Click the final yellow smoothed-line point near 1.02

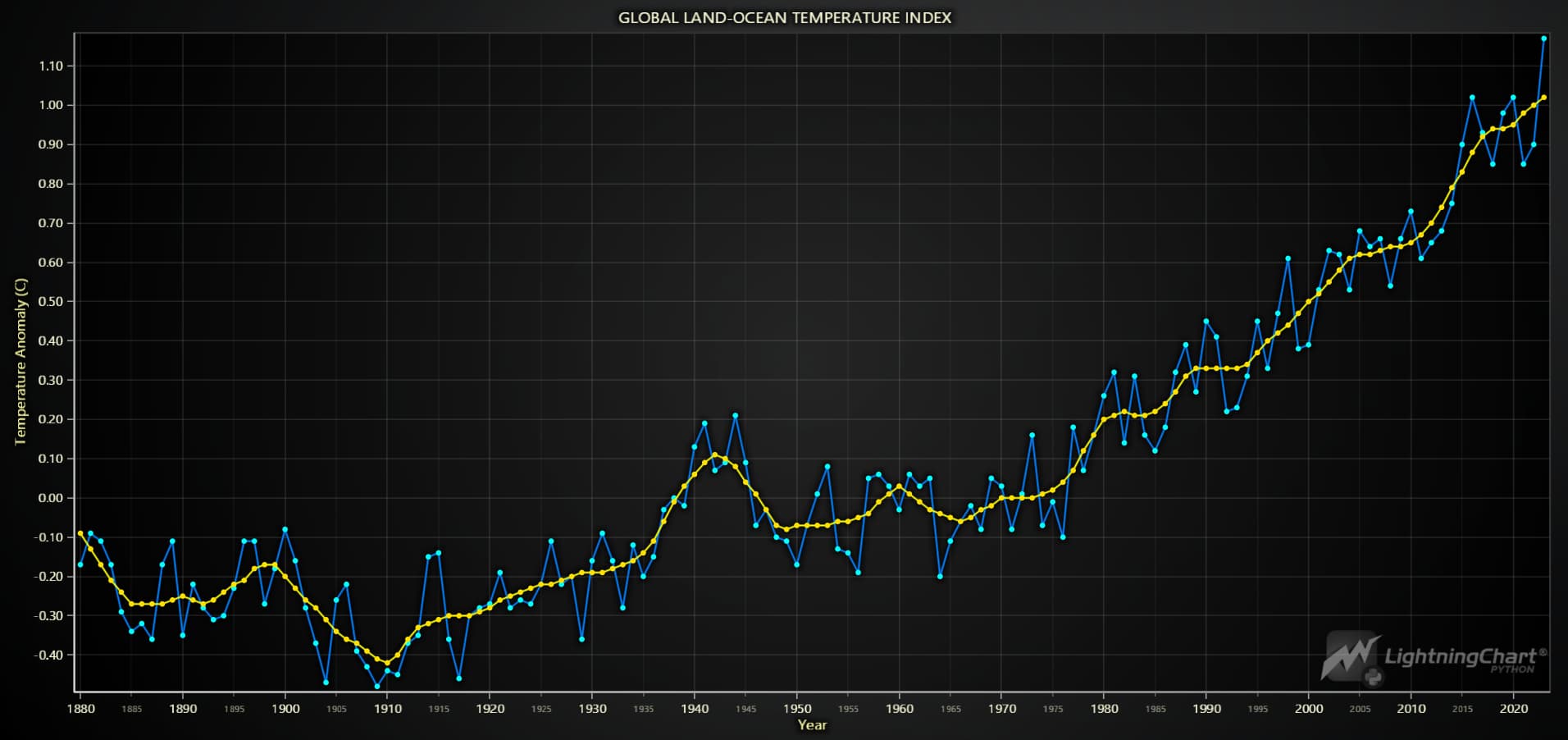(1544, 98)
